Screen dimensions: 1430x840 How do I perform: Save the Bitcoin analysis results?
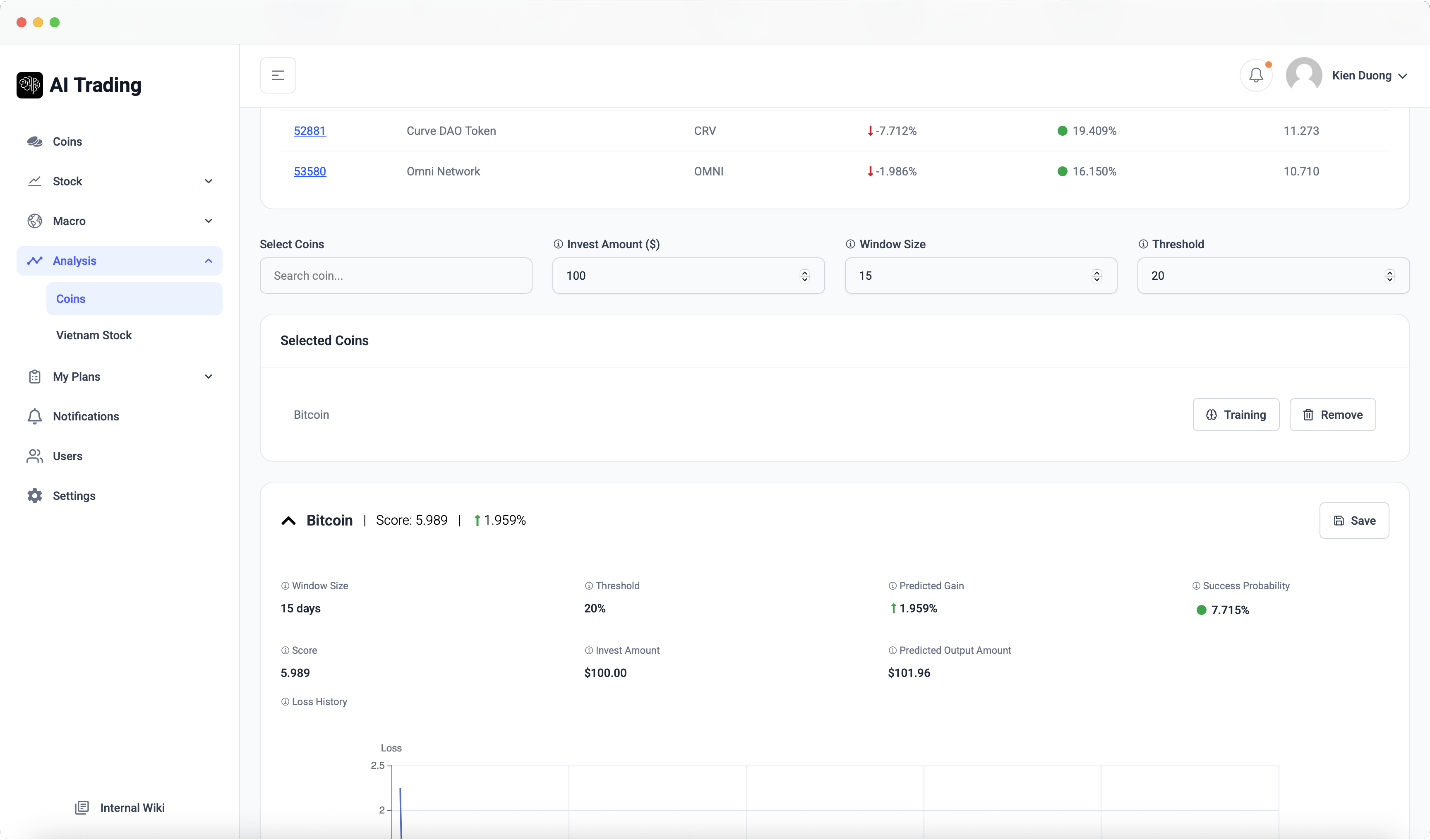click(x=1354, y=520)
